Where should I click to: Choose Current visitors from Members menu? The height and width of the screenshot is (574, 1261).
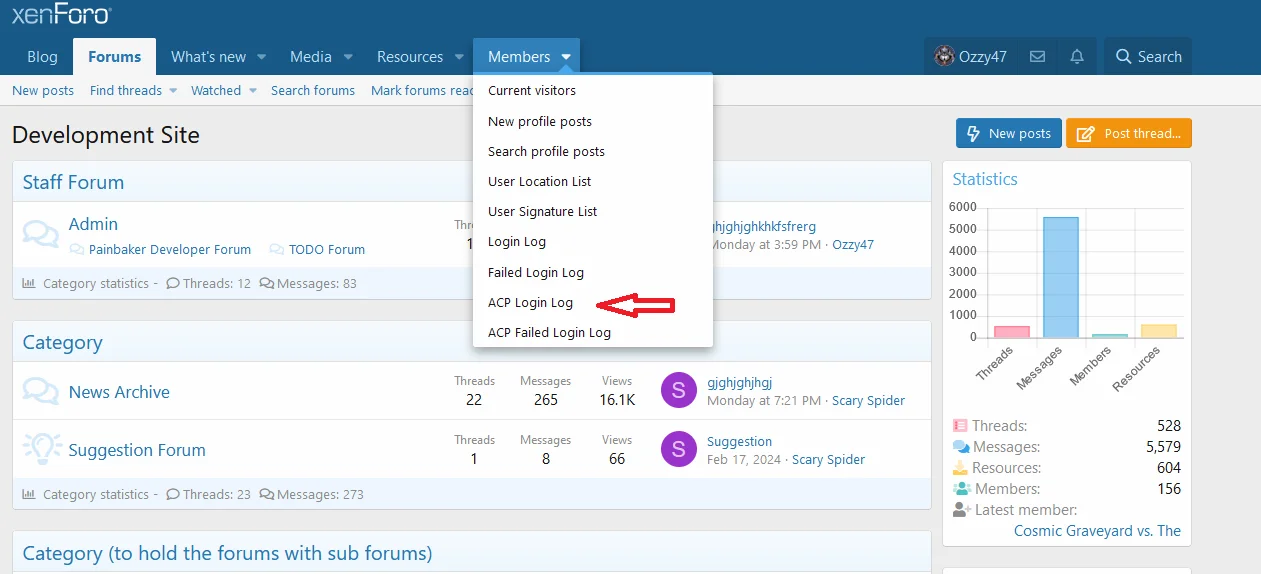click(x=532, y=91)
